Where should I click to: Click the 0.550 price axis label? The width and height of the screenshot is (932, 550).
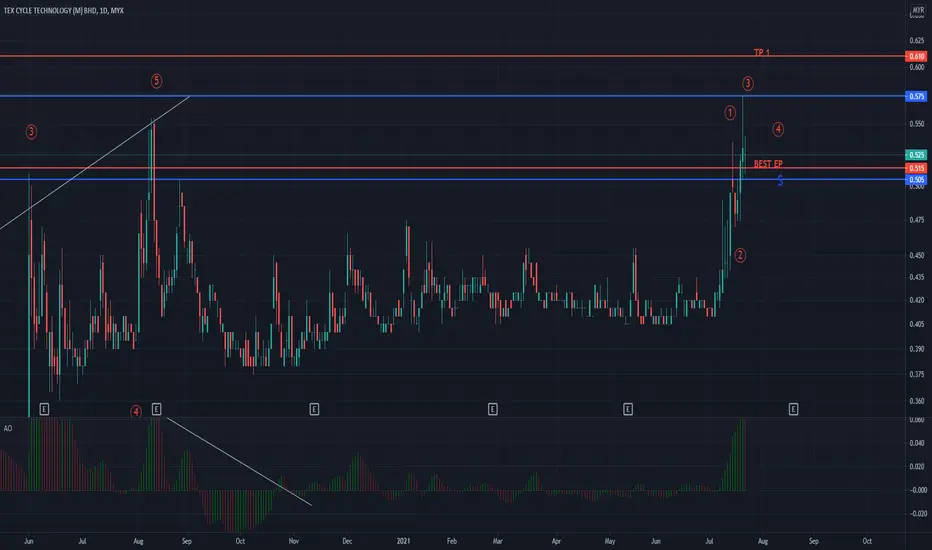coord(917,124)
